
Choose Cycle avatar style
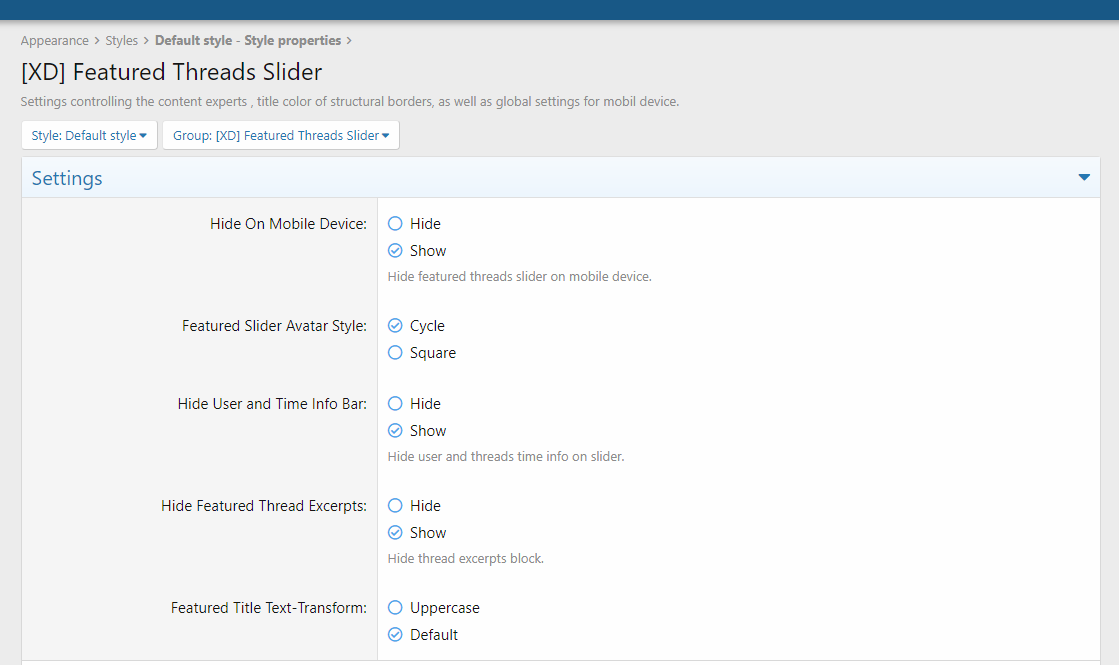pos(395,326)
